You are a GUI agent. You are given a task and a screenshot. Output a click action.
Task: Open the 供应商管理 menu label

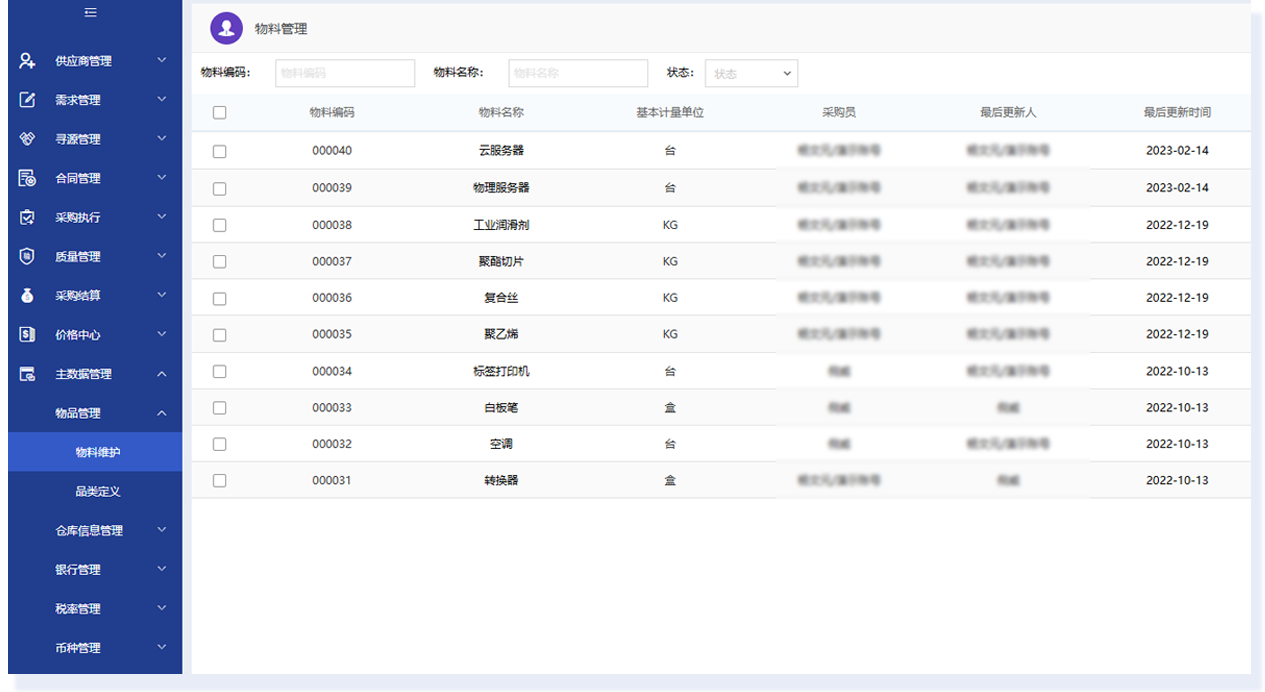83,61
